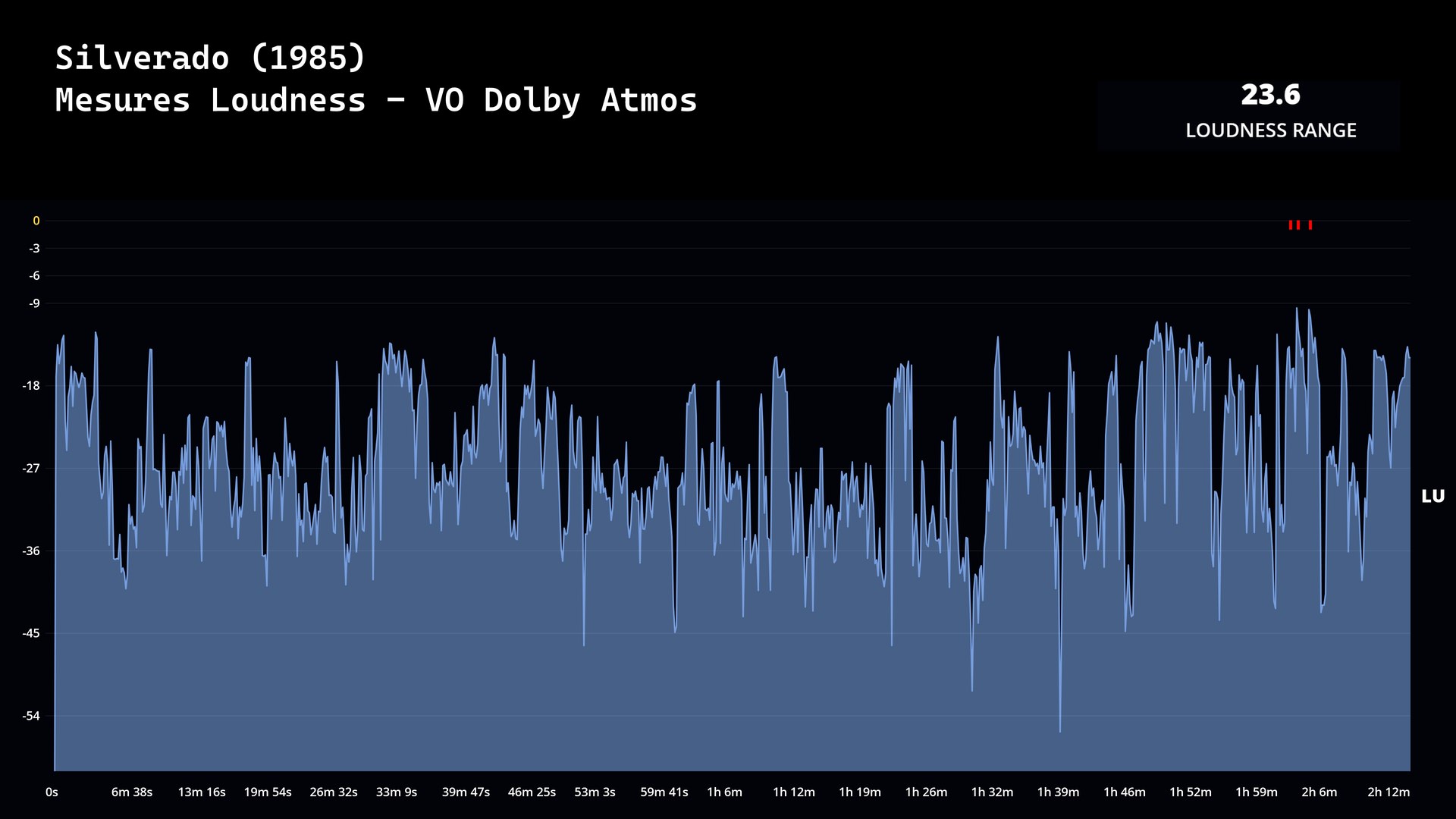Click the -54 y-axis label
1456x819 pixels.
[31, 716]
